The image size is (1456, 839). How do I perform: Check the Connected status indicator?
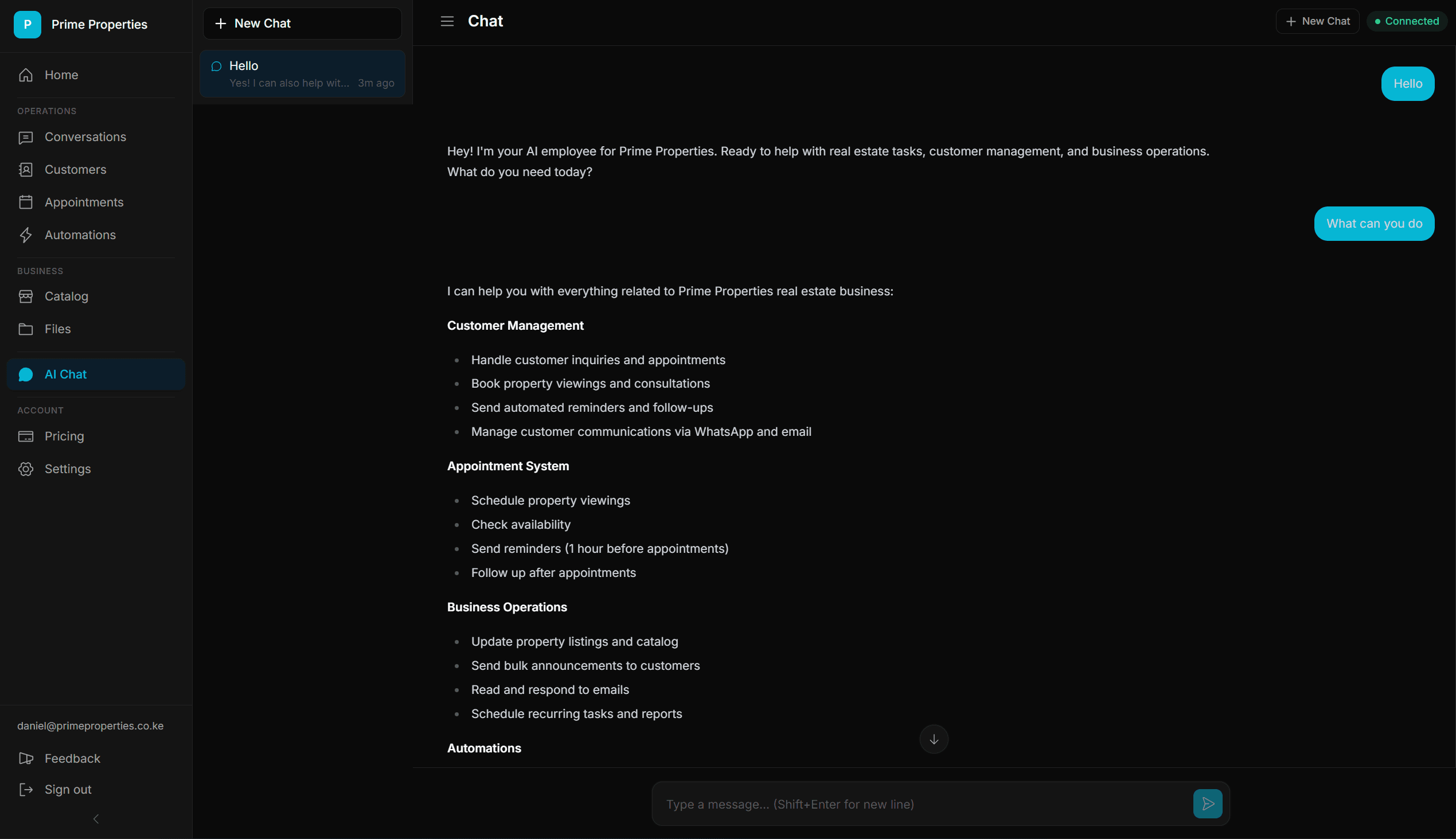point(1407,21)
